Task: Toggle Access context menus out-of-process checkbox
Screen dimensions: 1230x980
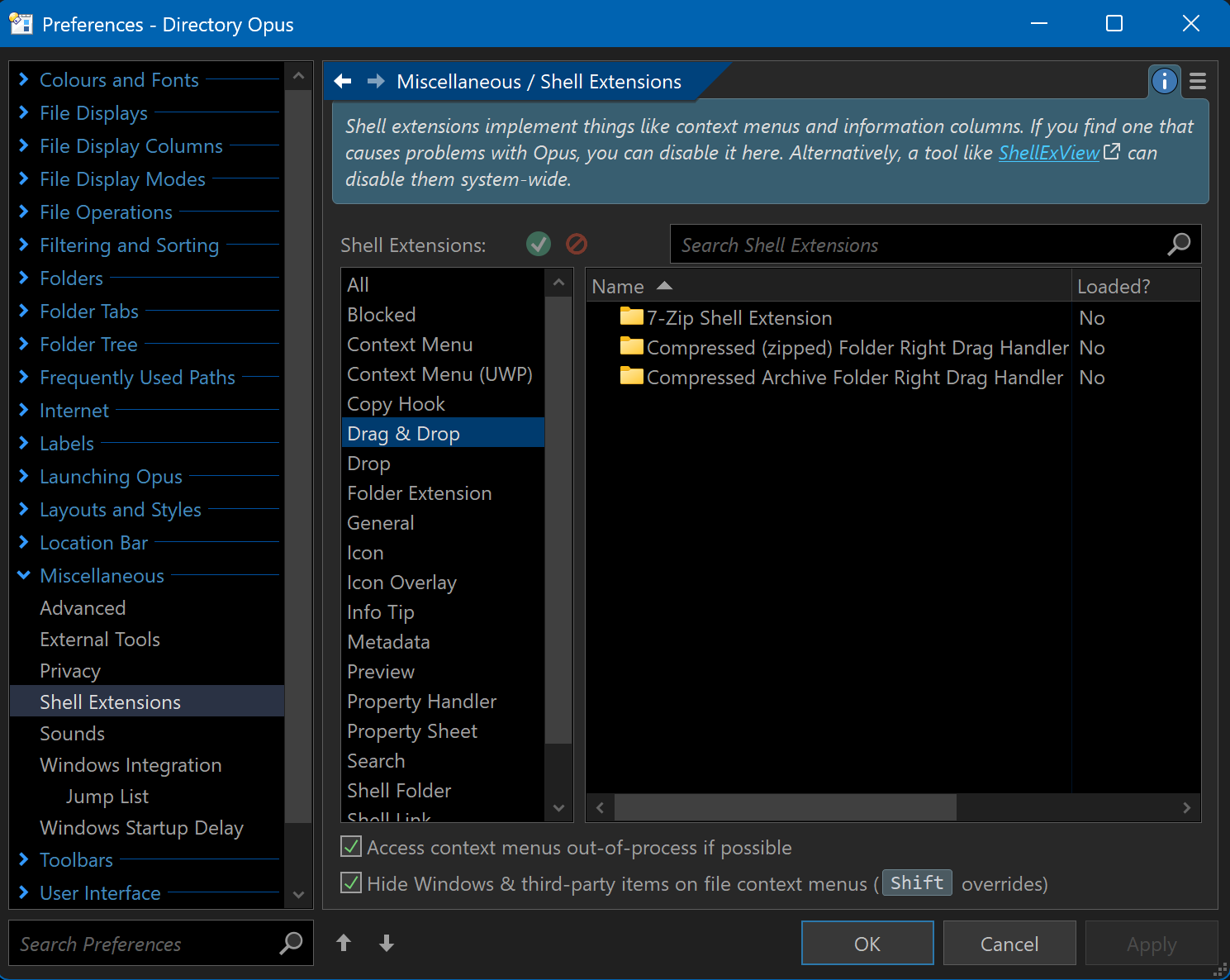Action: pos(351,846)
